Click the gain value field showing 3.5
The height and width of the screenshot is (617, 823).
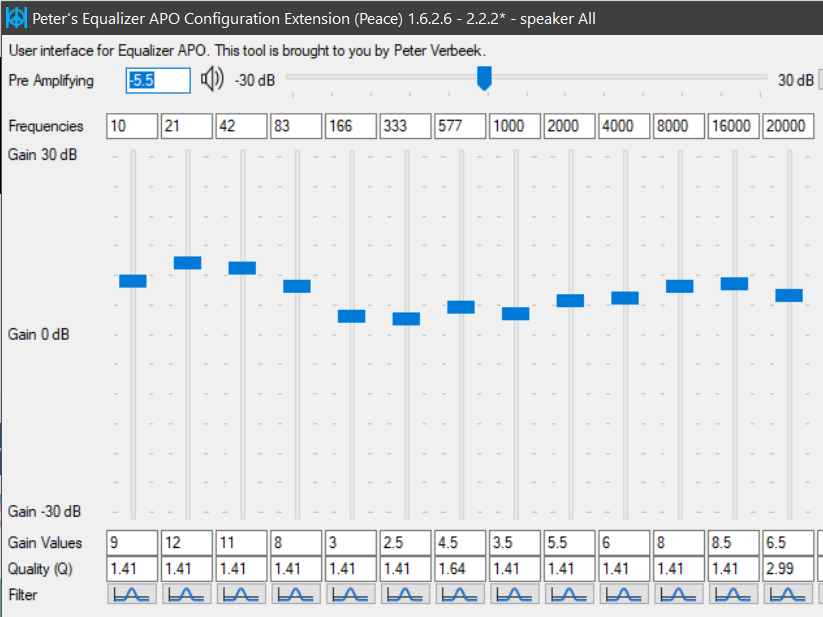[x=514, y=542]
